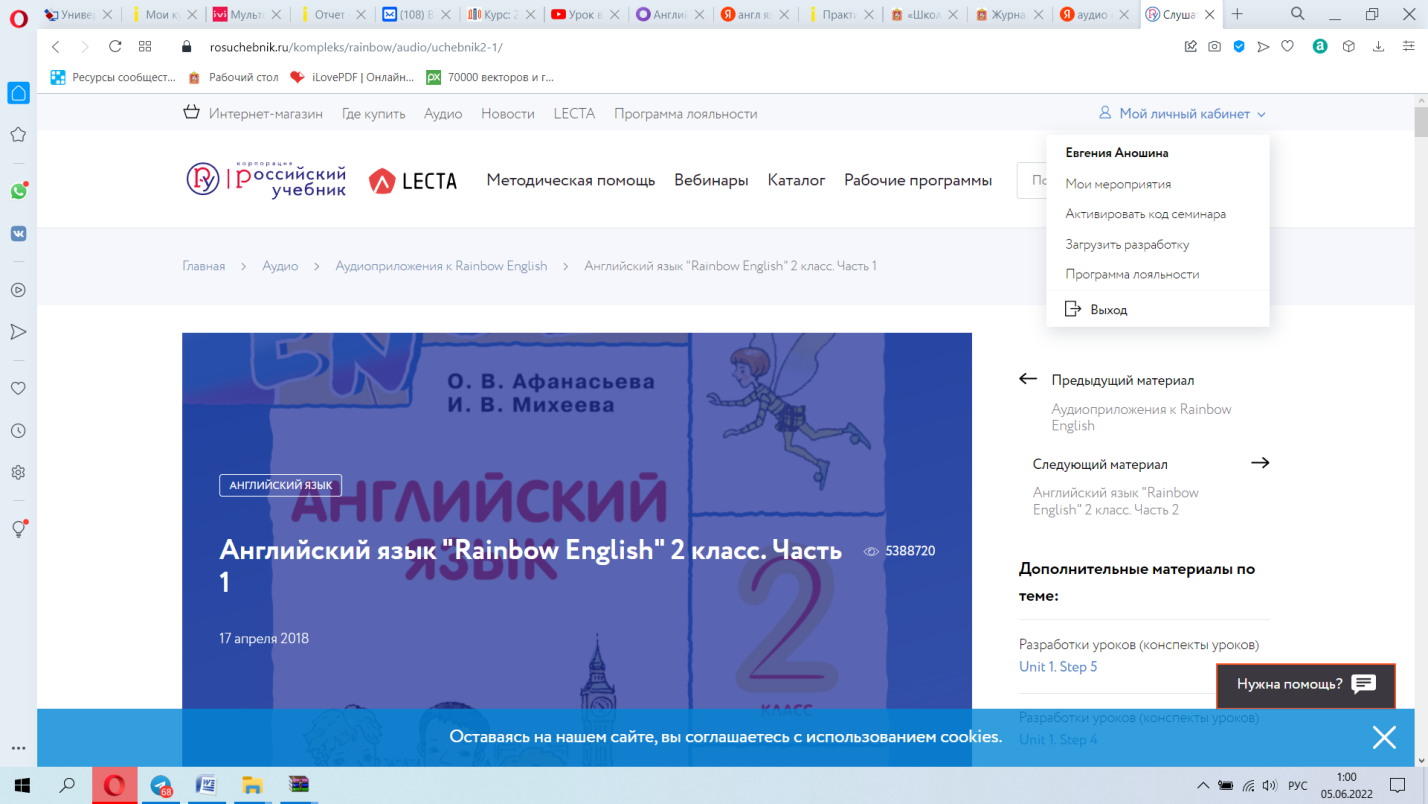Click the LECTA logo in header
1428x804 pixels.
413,181
